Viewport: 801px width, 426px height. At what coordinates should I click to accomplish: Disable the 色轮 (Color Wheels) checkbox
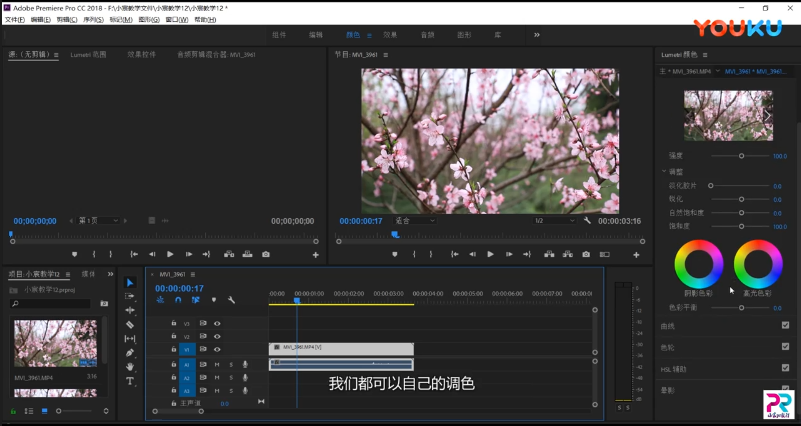pyautogui.click(x=785, y=346)
